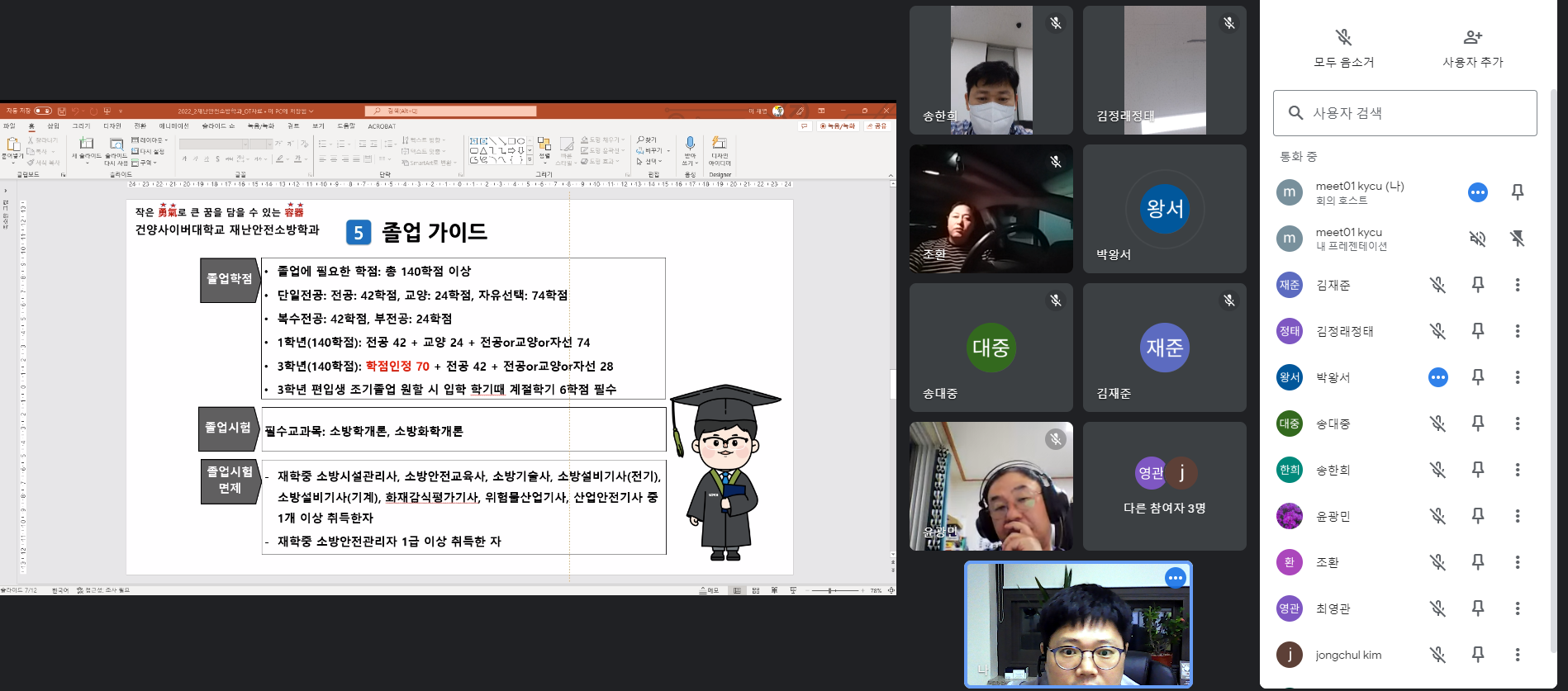Unmute the meet01 kycu presentation audio

(1477, 239)
